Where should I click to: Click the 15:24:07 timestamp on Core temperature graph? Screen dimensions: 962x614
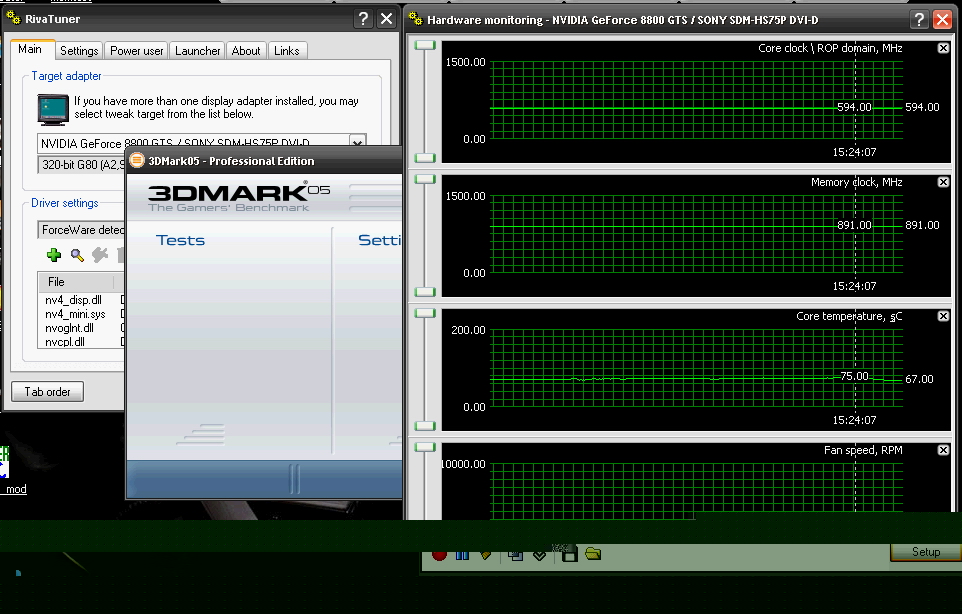[854, 420]
